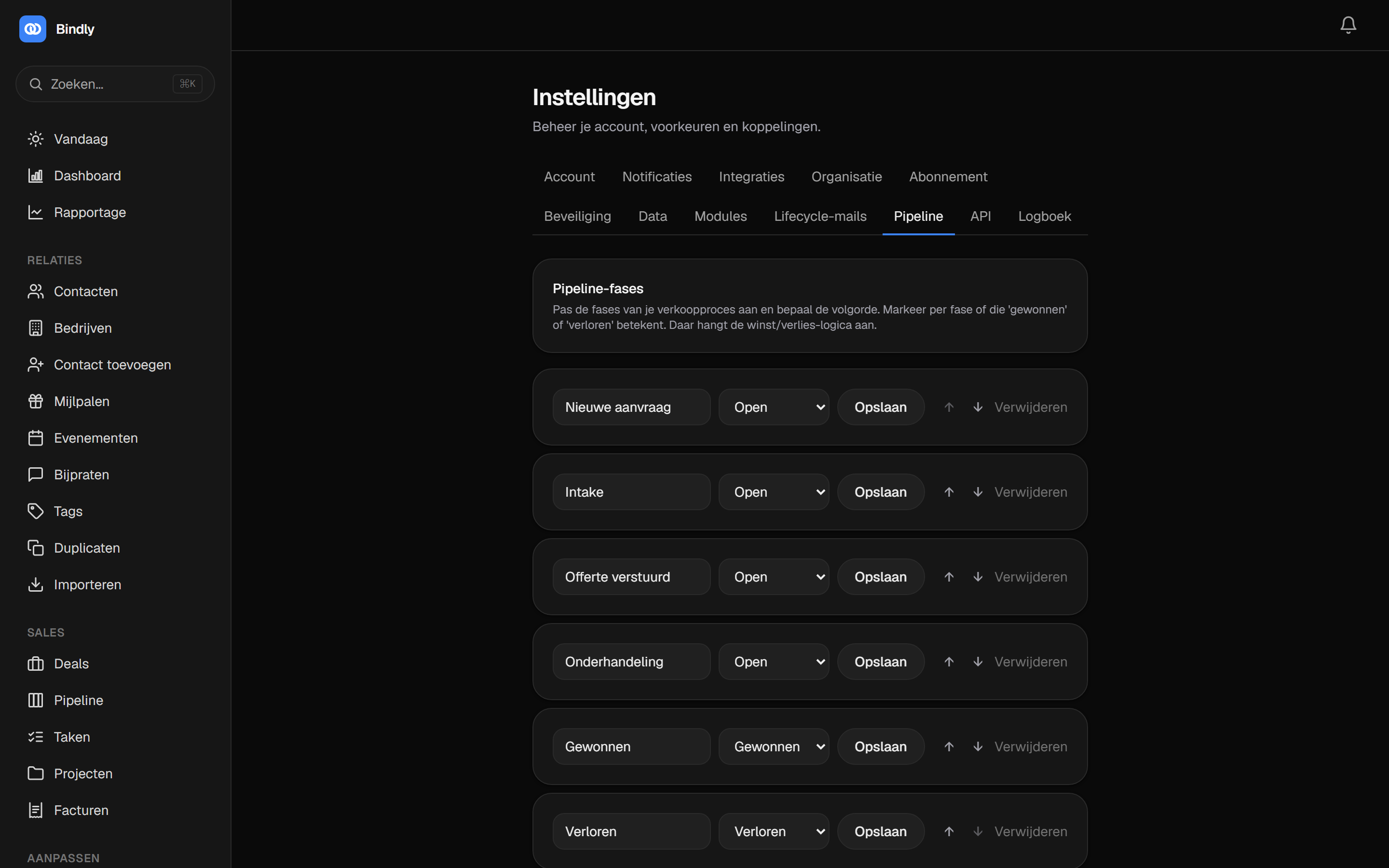Click the Bindly logo icon

click(x=33, y=29)
